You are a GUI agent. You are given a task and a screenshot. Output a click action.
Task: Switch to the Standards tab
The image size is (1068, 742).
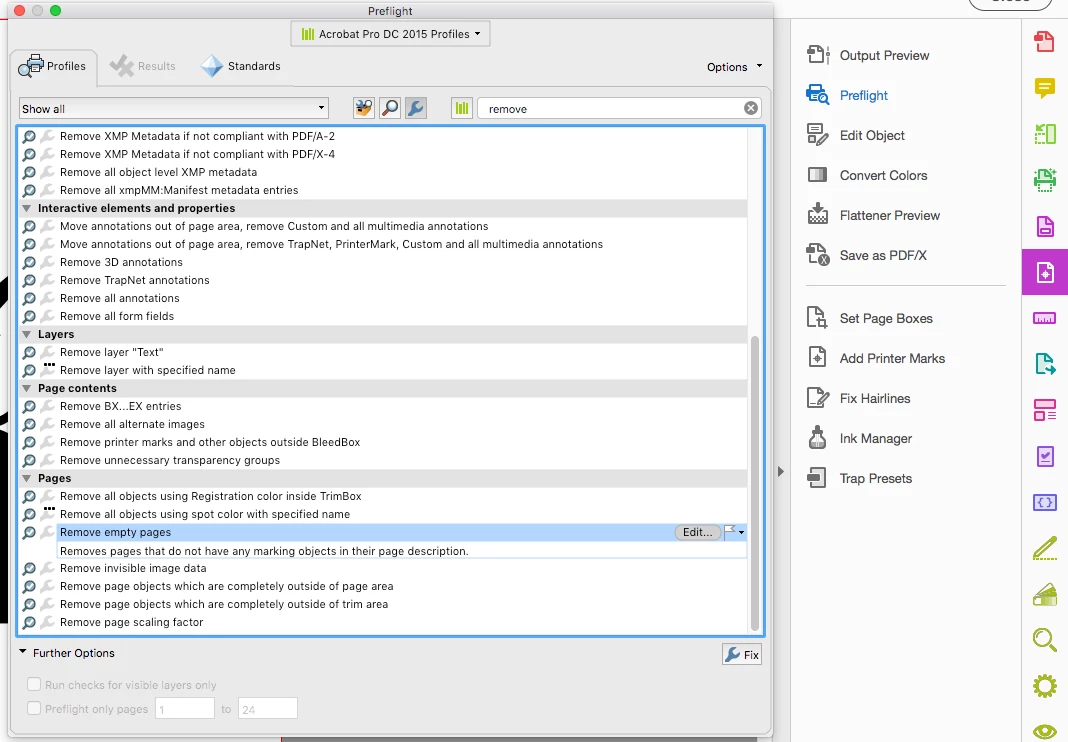240,66
